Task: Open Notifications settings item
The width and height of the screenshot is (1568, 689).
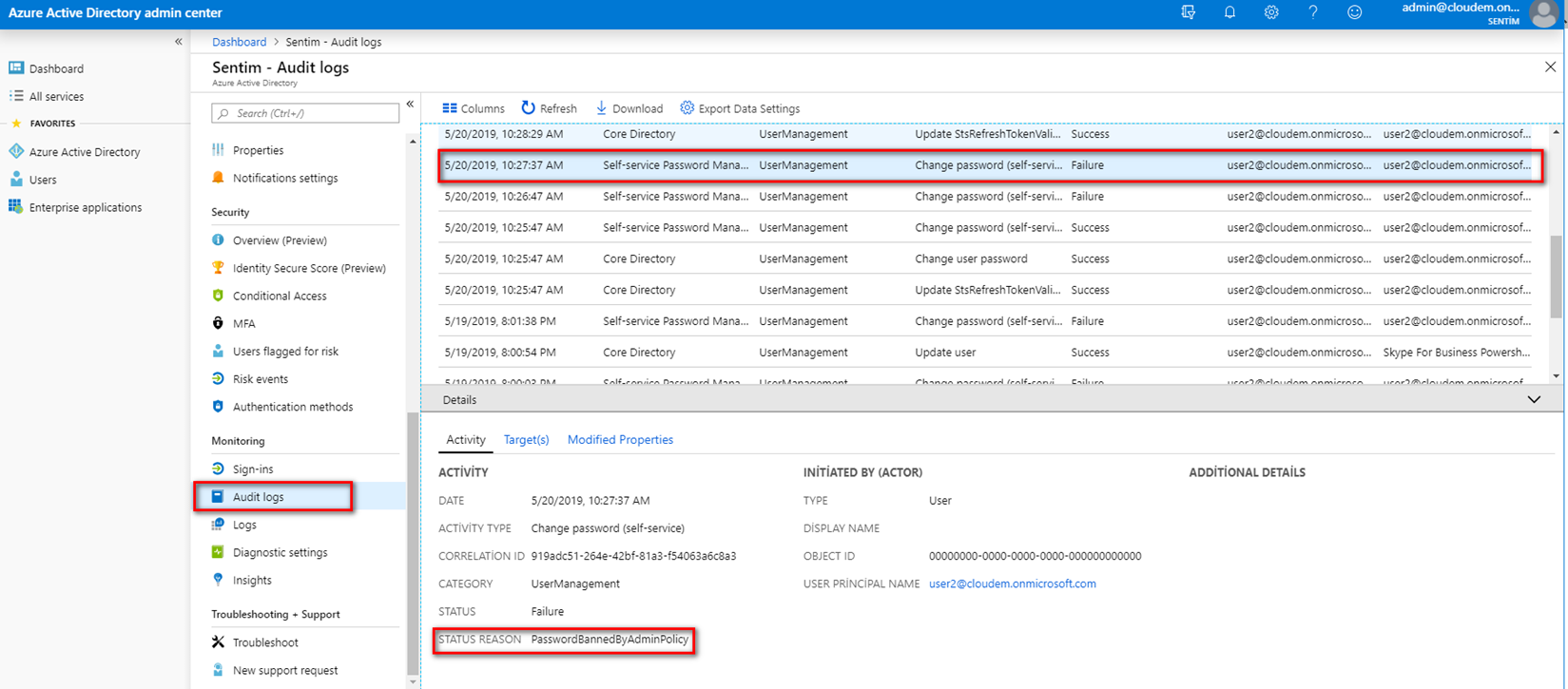Action: click(285, 178)
